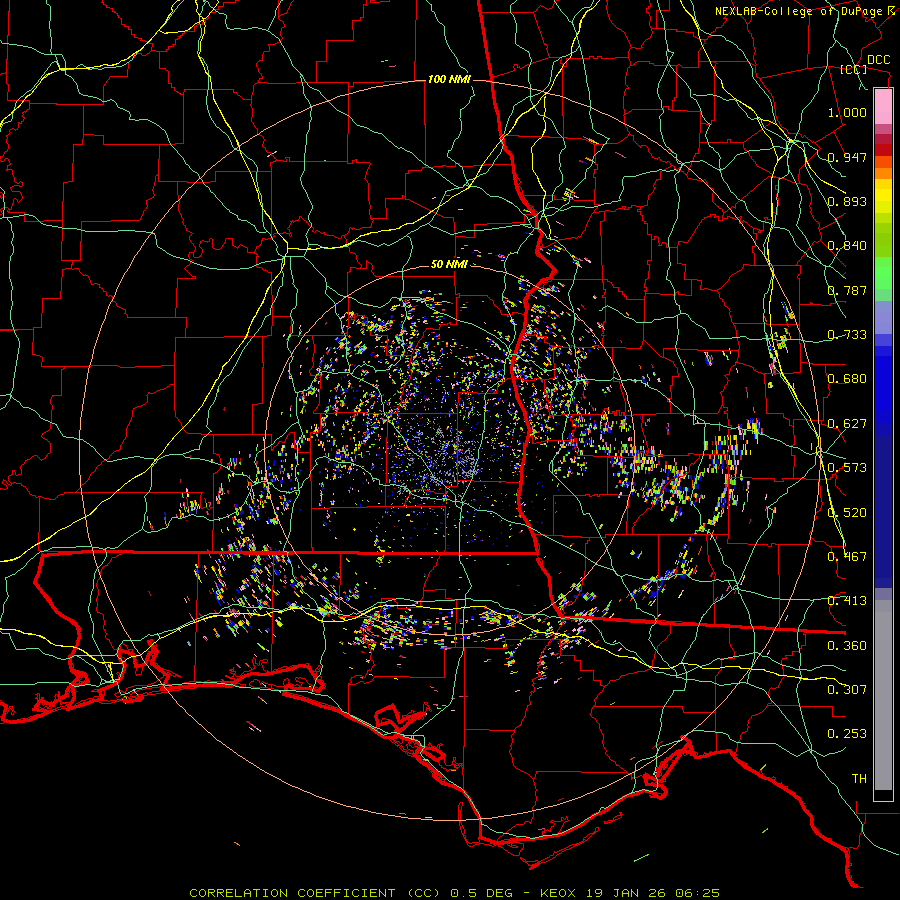Image resolution: width=900 pixels, height=900 pixels.
Task: Click the 0.307 legend value
Action: pyautogui.click(x=847, y=690)
